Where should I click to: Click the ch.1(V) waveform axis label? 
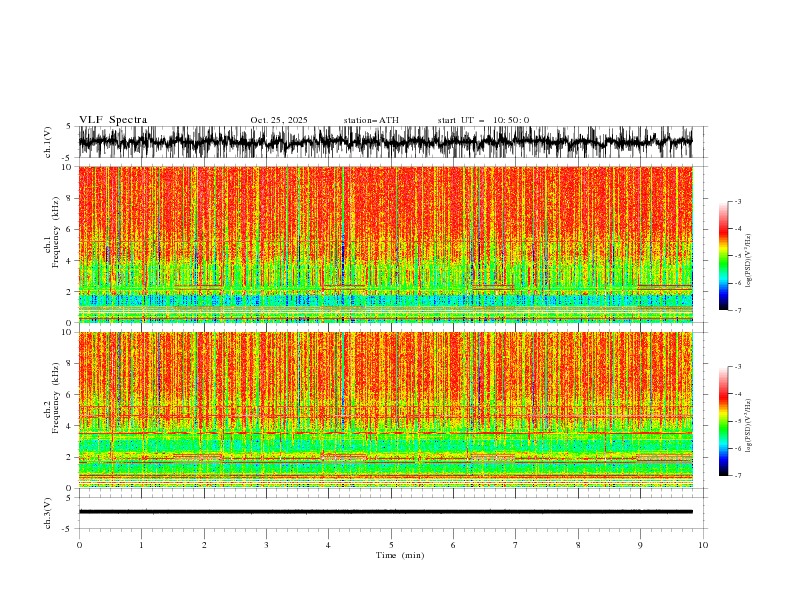click(48, 142)
